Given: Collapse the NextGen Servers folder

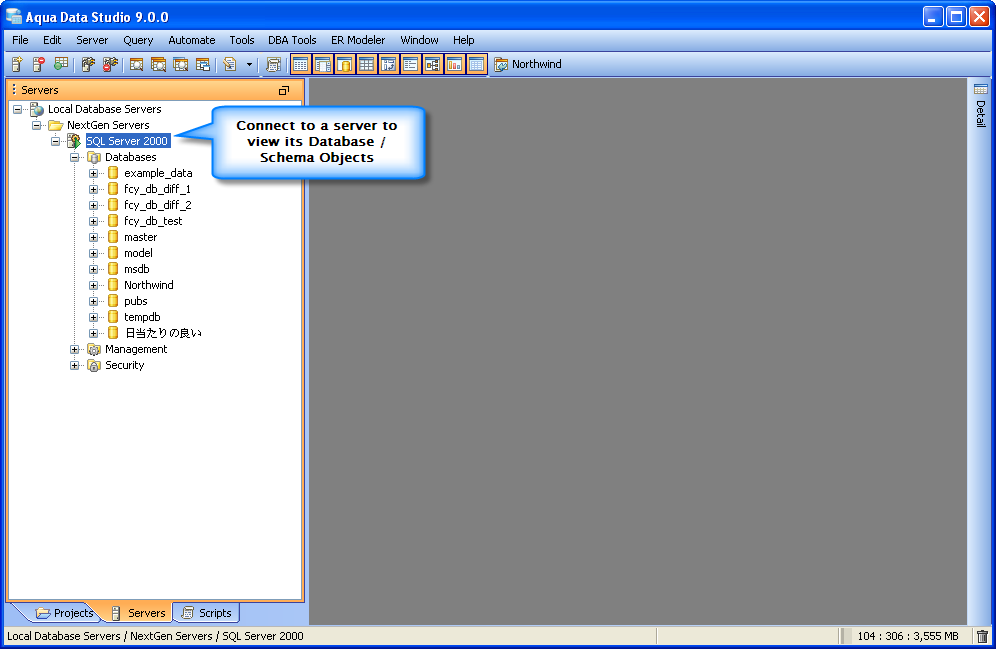Looking at the screenshot, I should [x=36, y=125].
